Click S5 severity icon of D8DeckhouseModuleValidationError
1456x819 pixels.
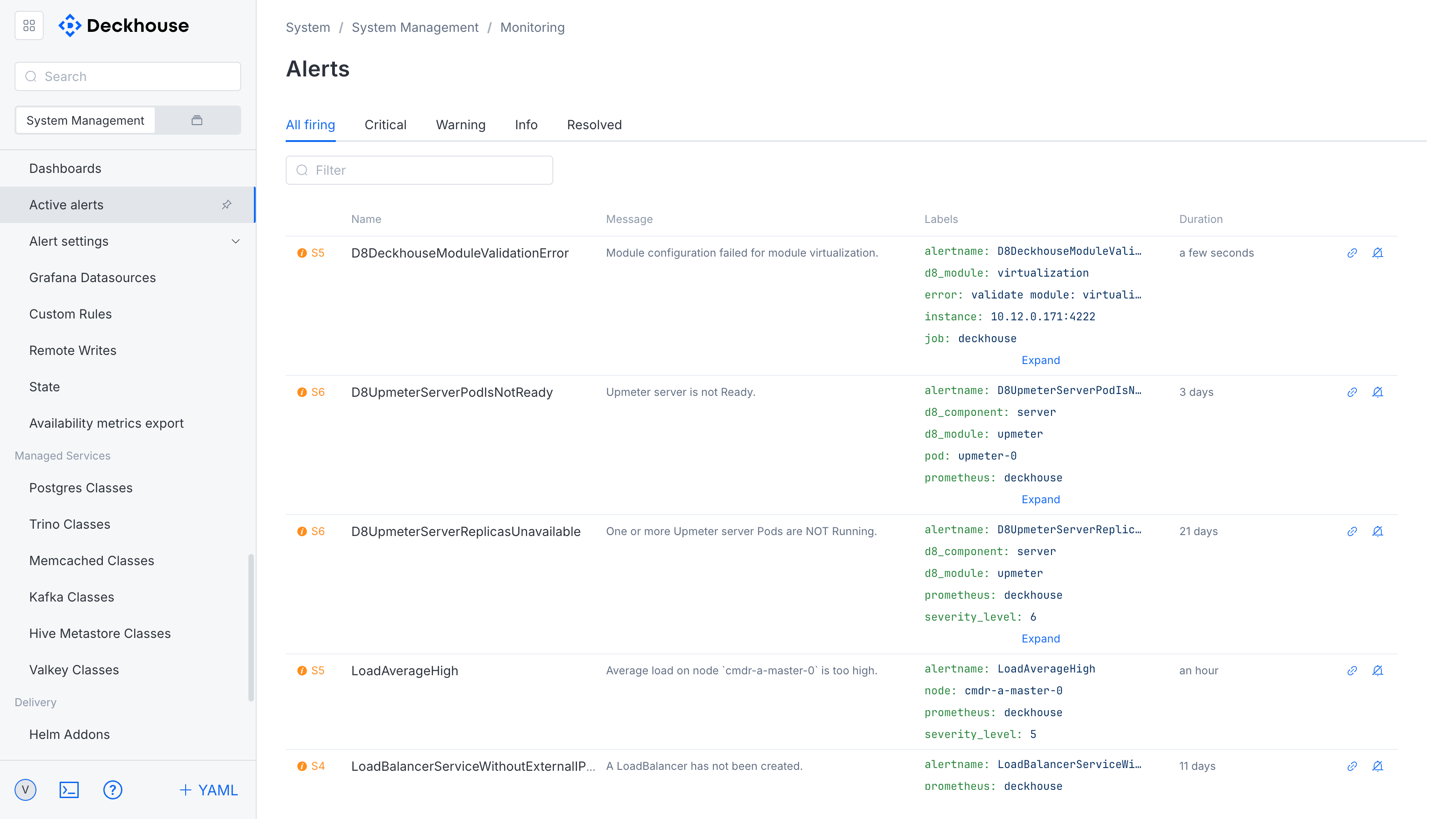302,253
